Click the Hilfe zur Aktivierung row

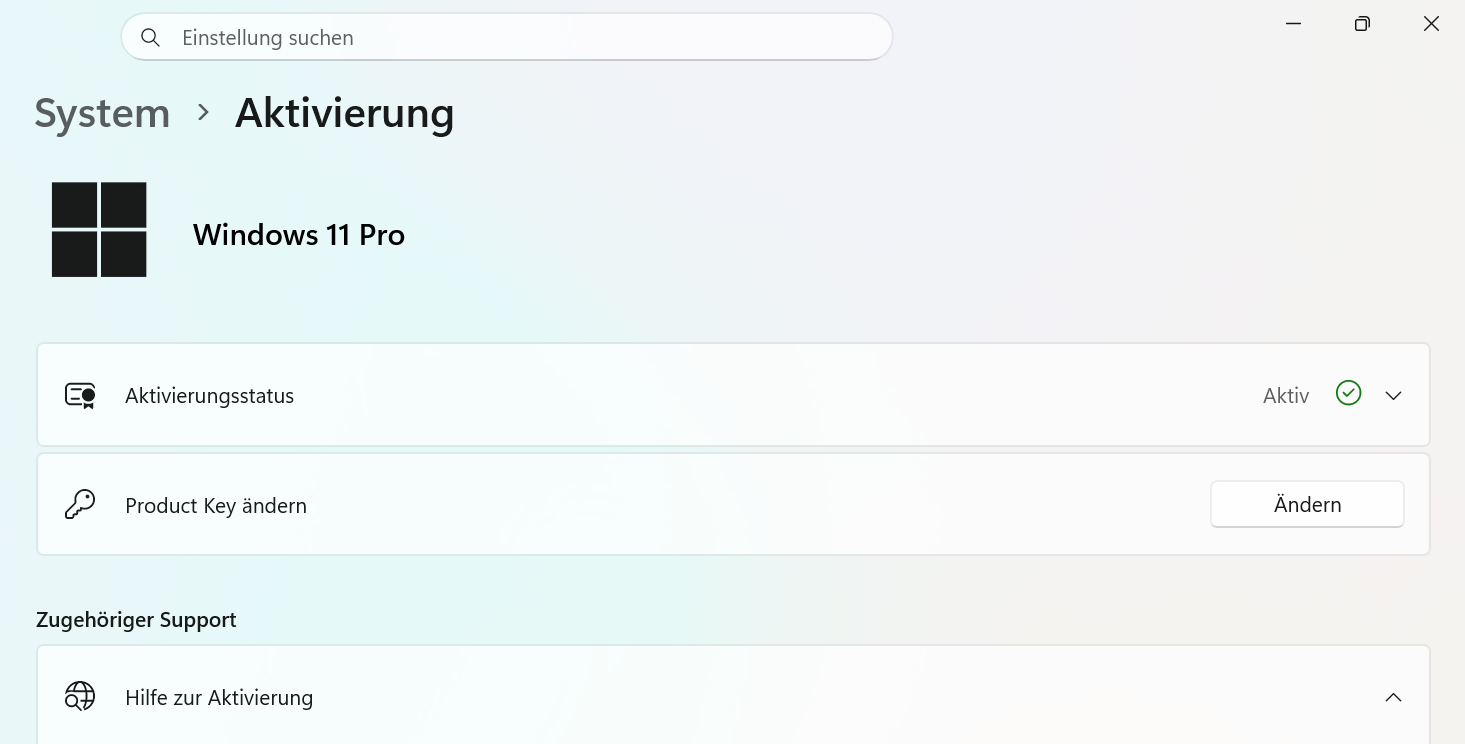(733, 695)
